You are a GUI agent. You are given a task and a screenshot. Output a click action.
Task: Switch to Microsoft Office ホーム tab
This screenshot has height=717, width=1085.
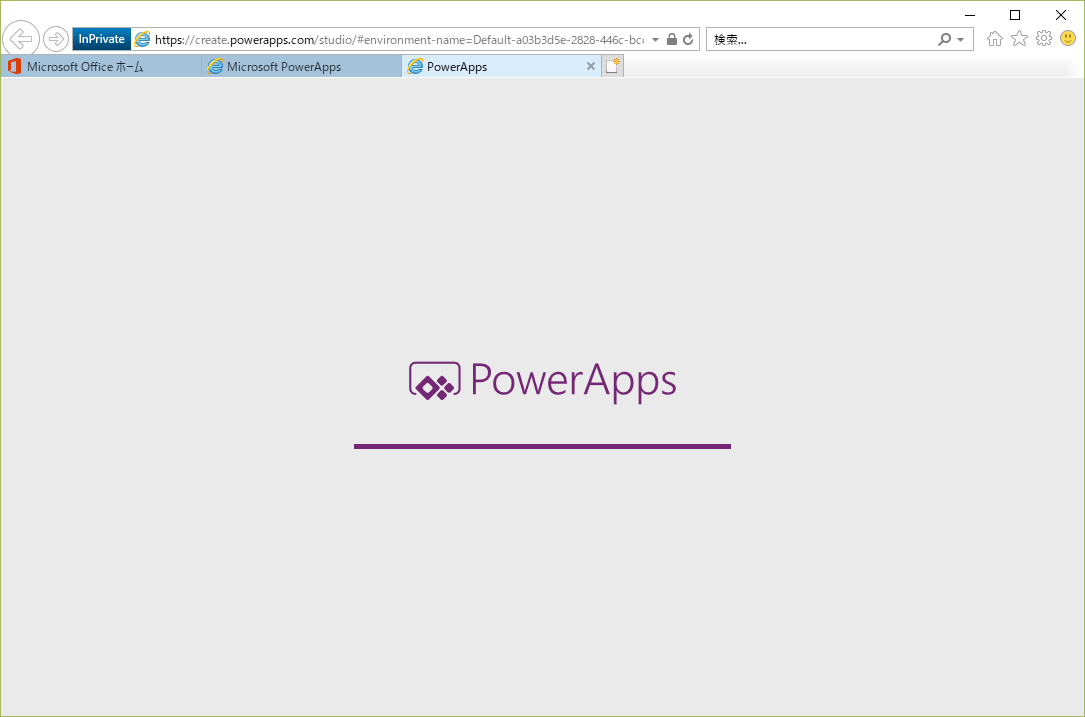pos(101,66)
